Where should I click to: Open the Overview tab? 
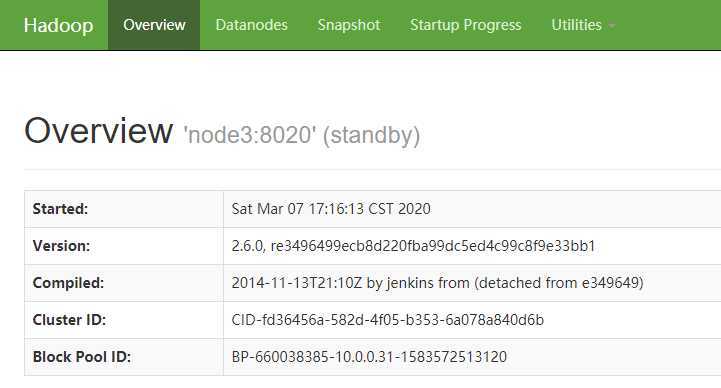pyautogui.click(x=154, y=25)
